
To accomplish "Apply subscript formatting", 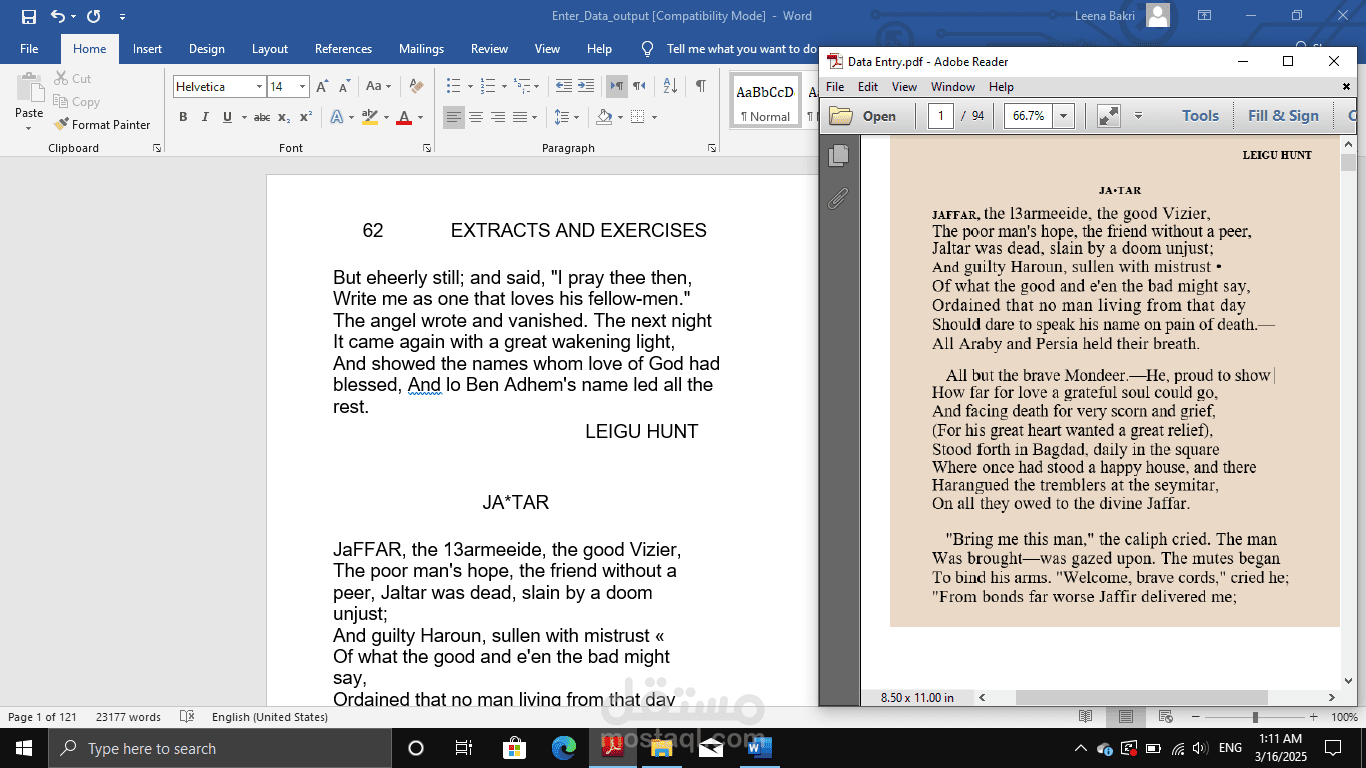I will pos(284,117).
